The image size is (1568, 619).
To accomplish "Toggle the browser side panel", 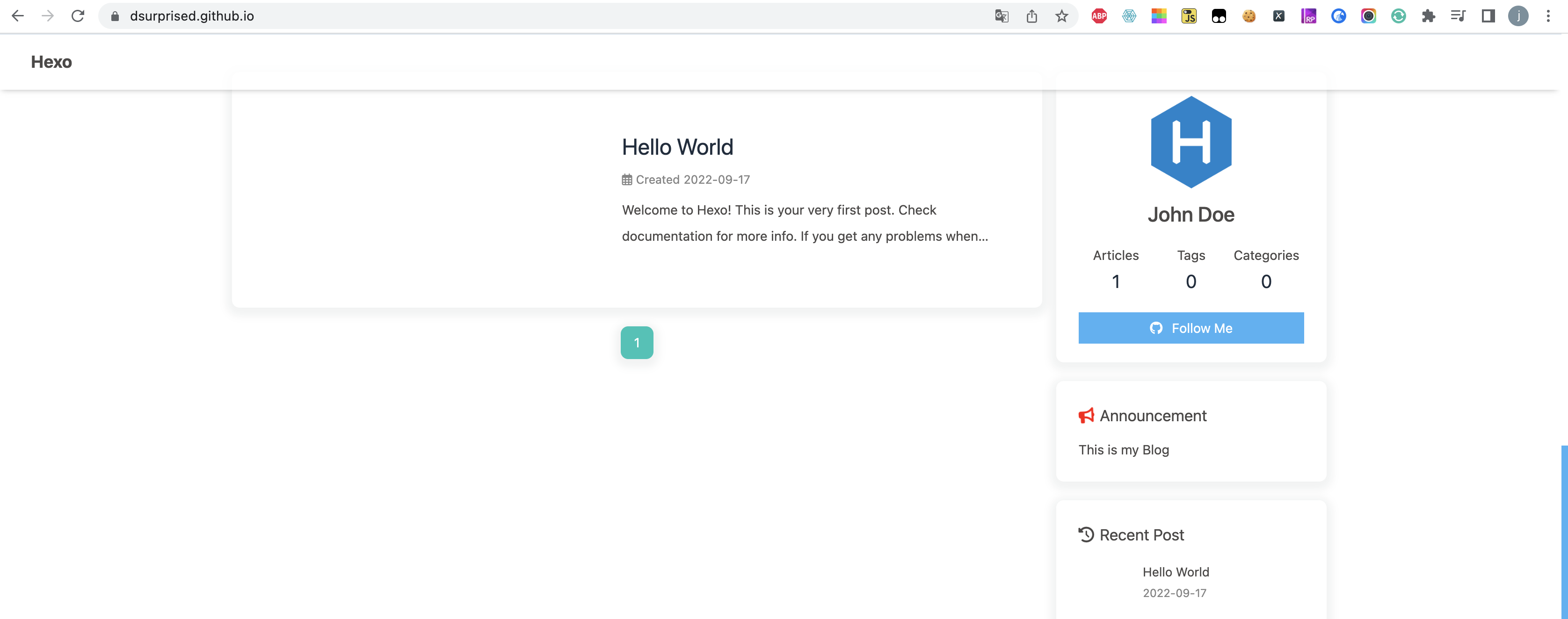I will 1488,16.
